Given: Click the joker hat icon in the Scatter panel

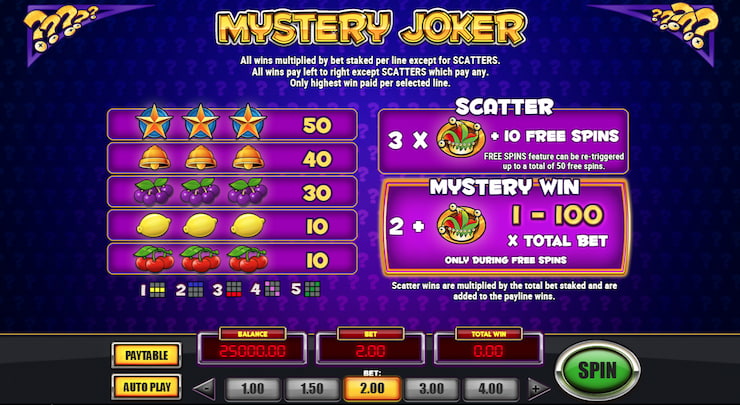Looking at the screenshot, I should point(461,138).
